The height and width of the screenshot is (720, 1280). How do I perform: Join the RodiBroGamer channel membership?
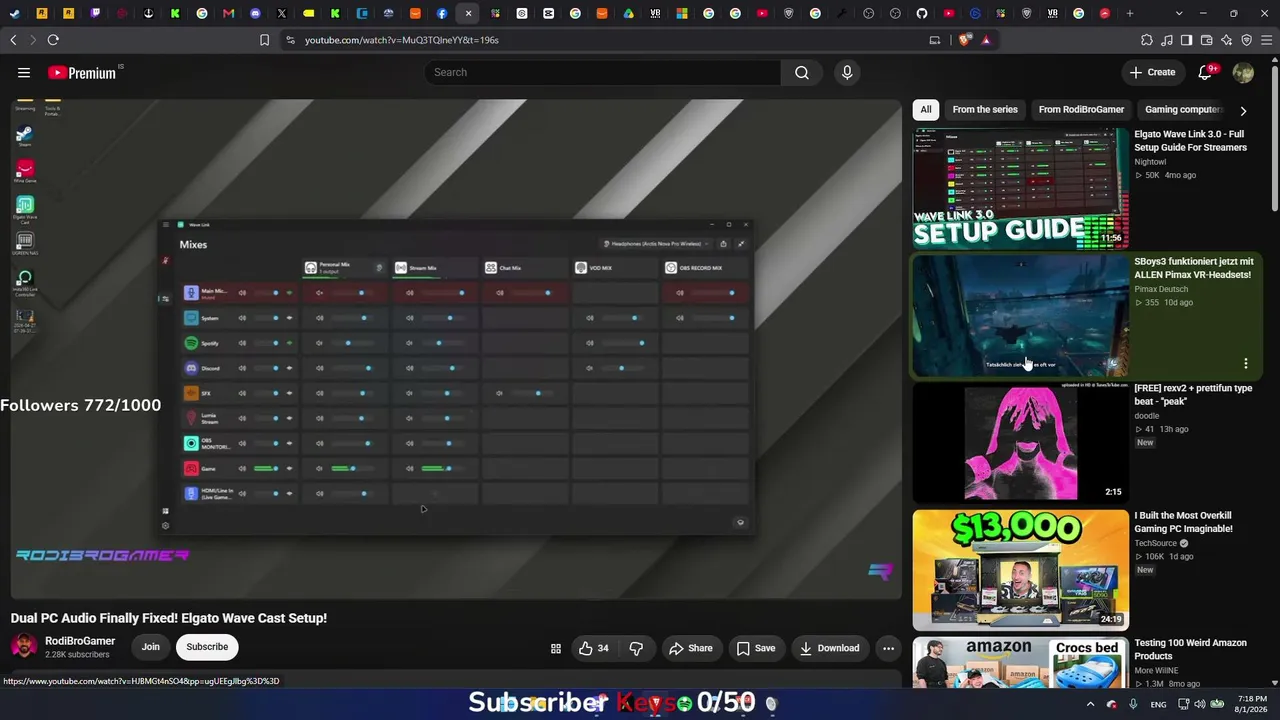[x=150, y=647]
